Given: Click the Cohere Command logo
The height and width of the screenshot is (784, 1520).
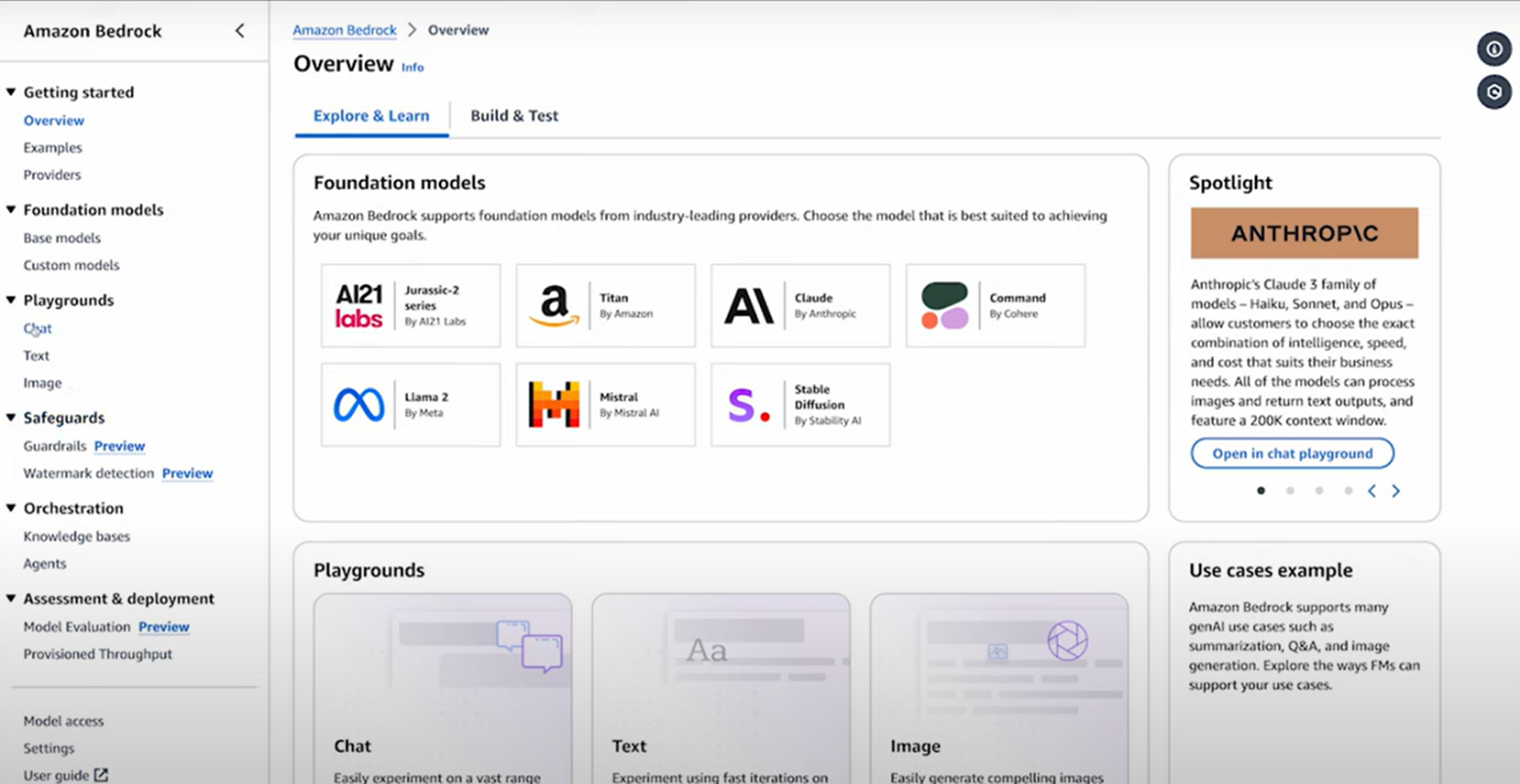Looking at the screenshot, I should click(x=944, y=306).
